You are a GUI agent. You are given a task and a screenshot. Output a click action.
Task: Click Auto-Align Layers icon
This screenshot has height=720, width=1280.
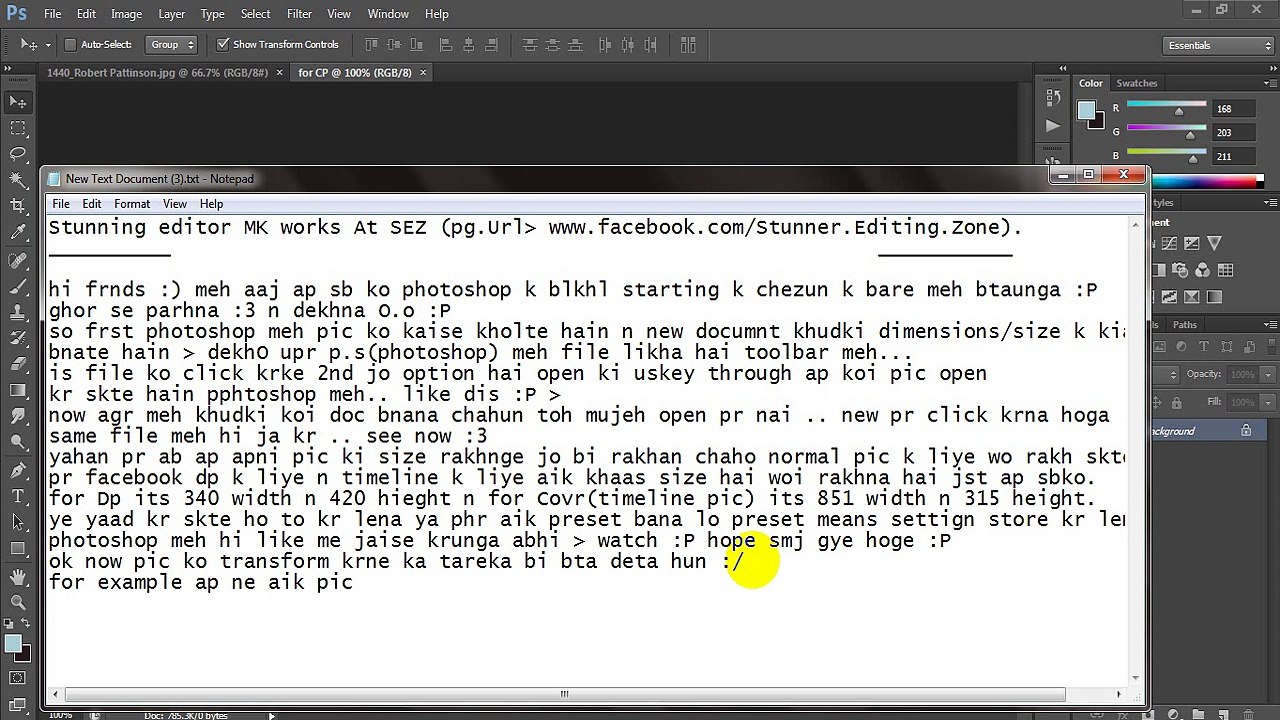(x=687, y=45)
